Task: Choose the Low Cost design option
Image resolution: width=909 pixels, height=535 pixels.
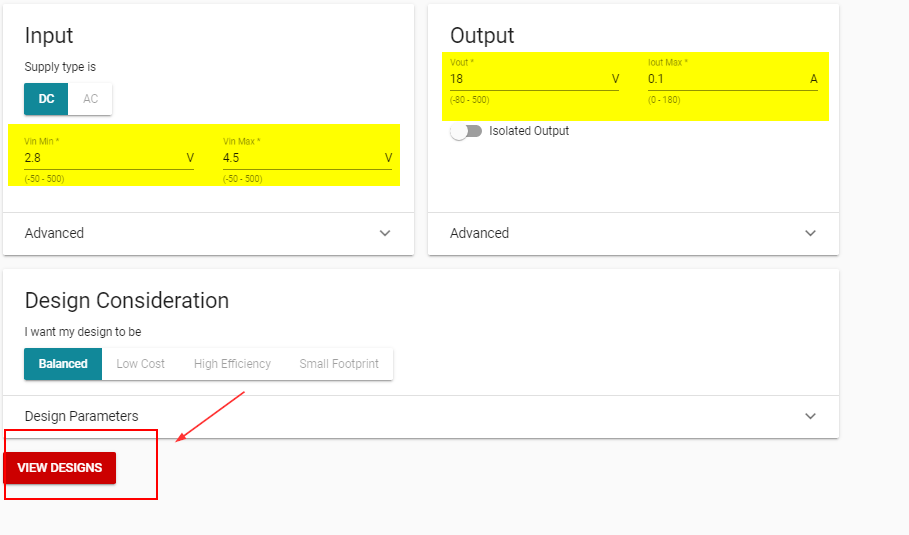Action: coord(140,364)
